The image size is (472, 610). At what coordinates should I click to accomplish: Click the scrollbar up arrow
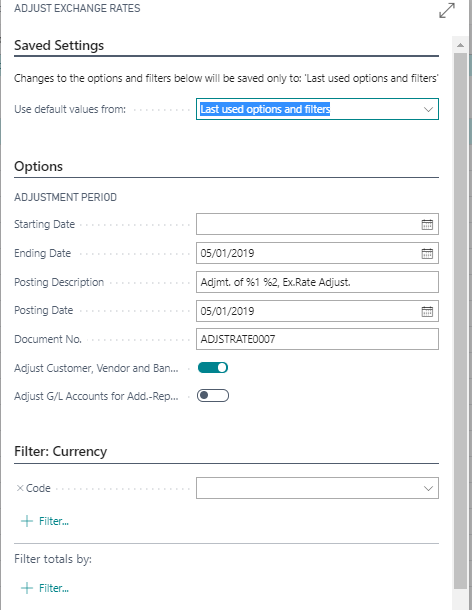(x=460, y=45)
